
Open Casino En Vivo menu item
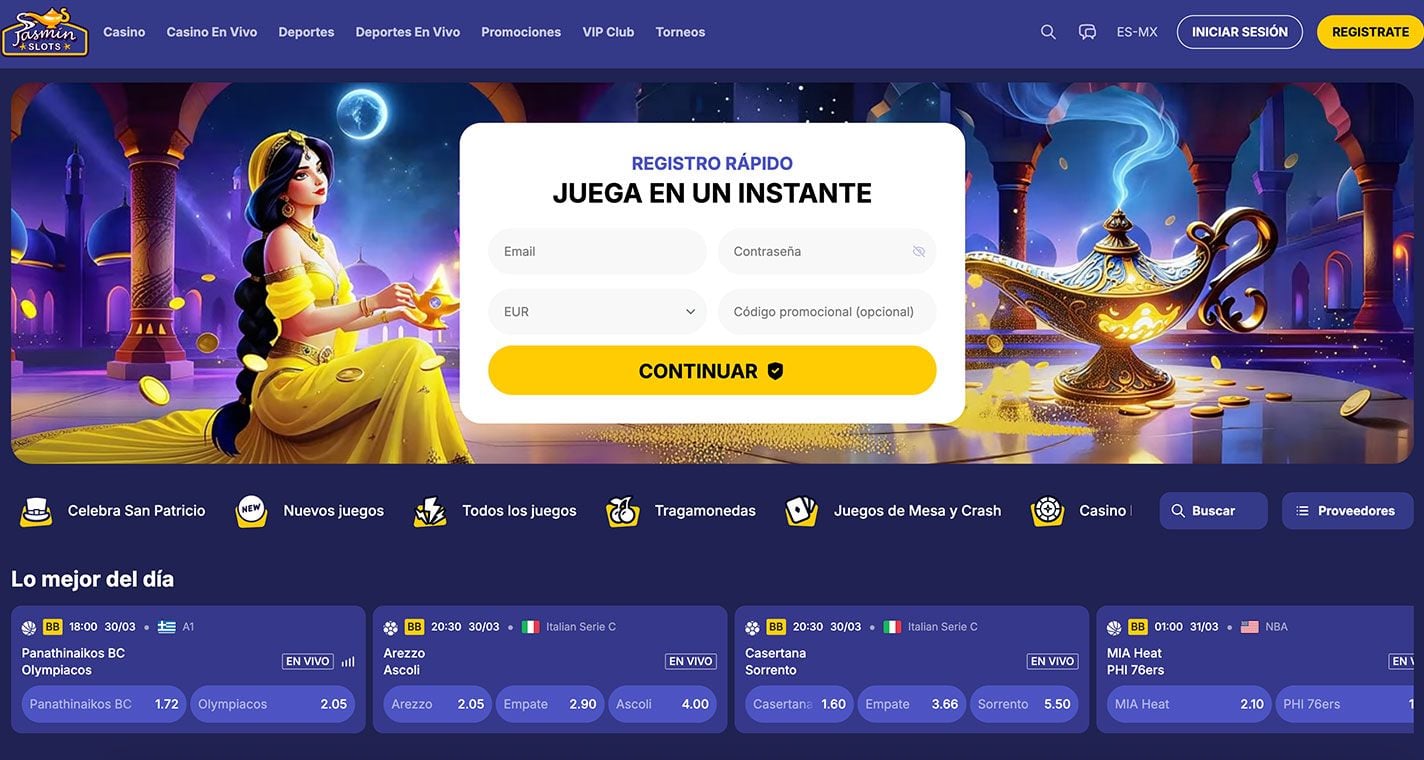coord(212,32)
